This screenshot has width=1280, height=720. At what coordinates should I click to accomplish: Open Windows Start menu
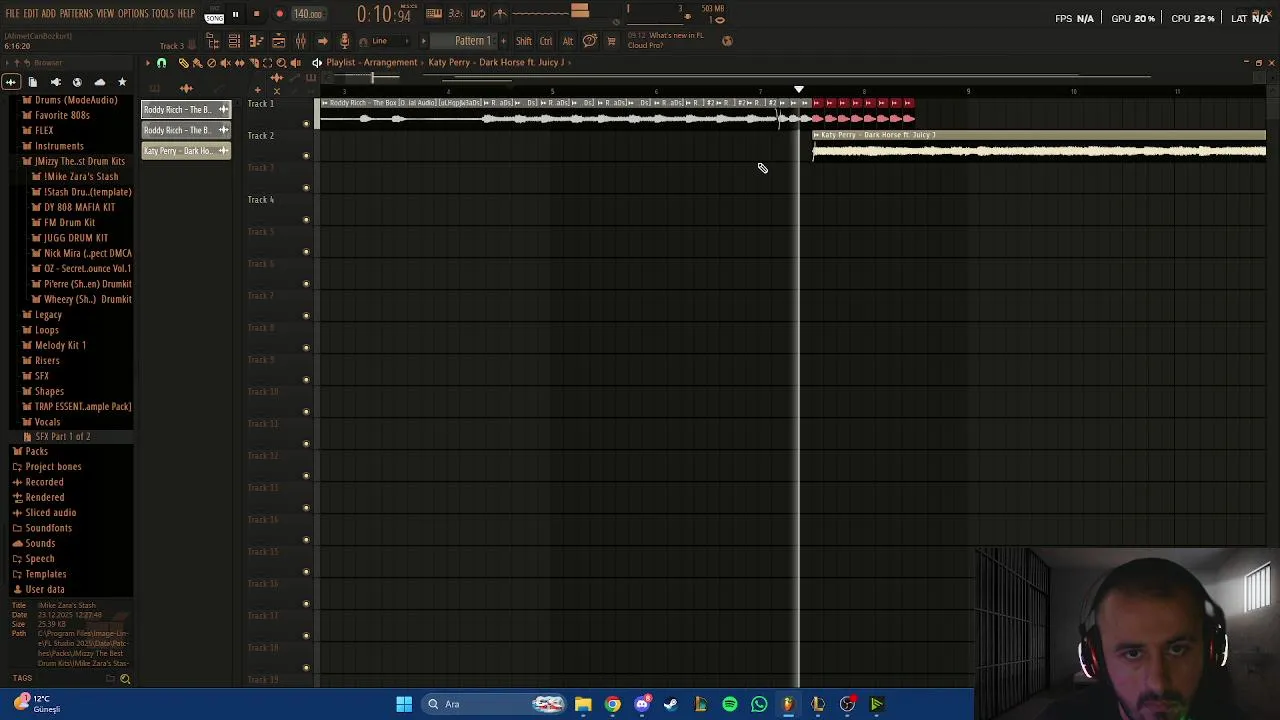[x=404, y=704]
